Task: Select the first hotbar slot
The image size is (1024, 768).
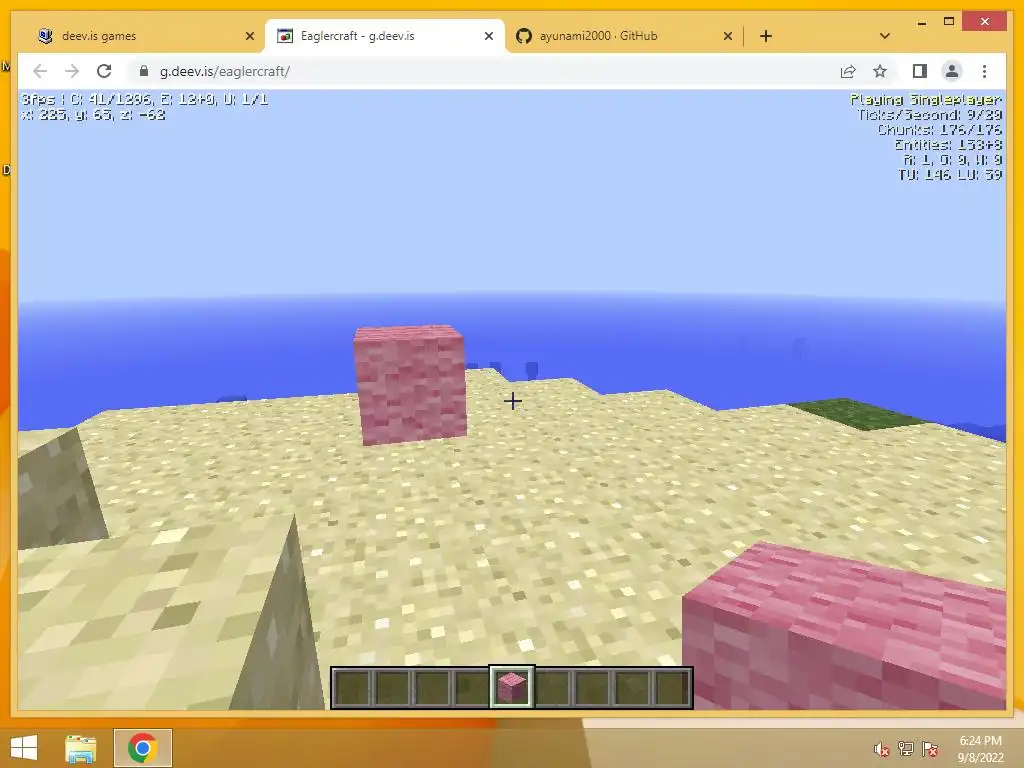Action: (x=352, y=687)
